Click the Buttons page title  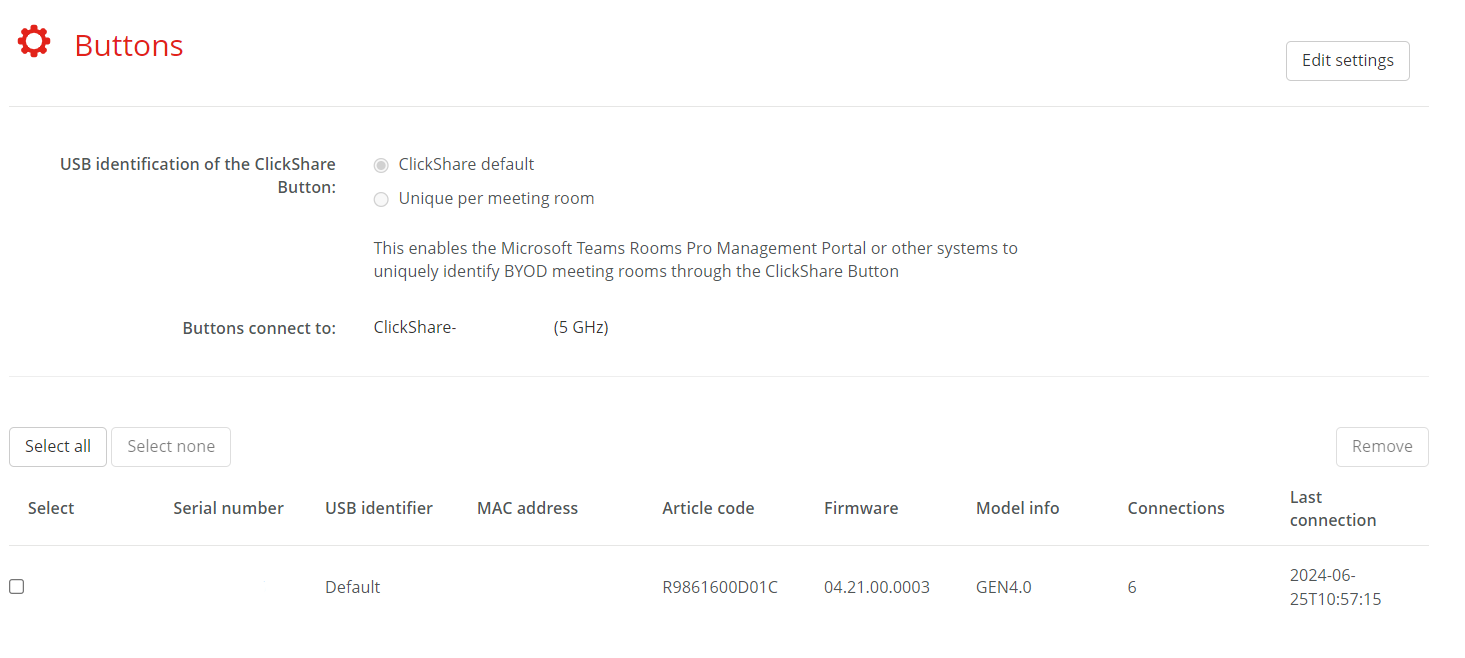(129, 46)
